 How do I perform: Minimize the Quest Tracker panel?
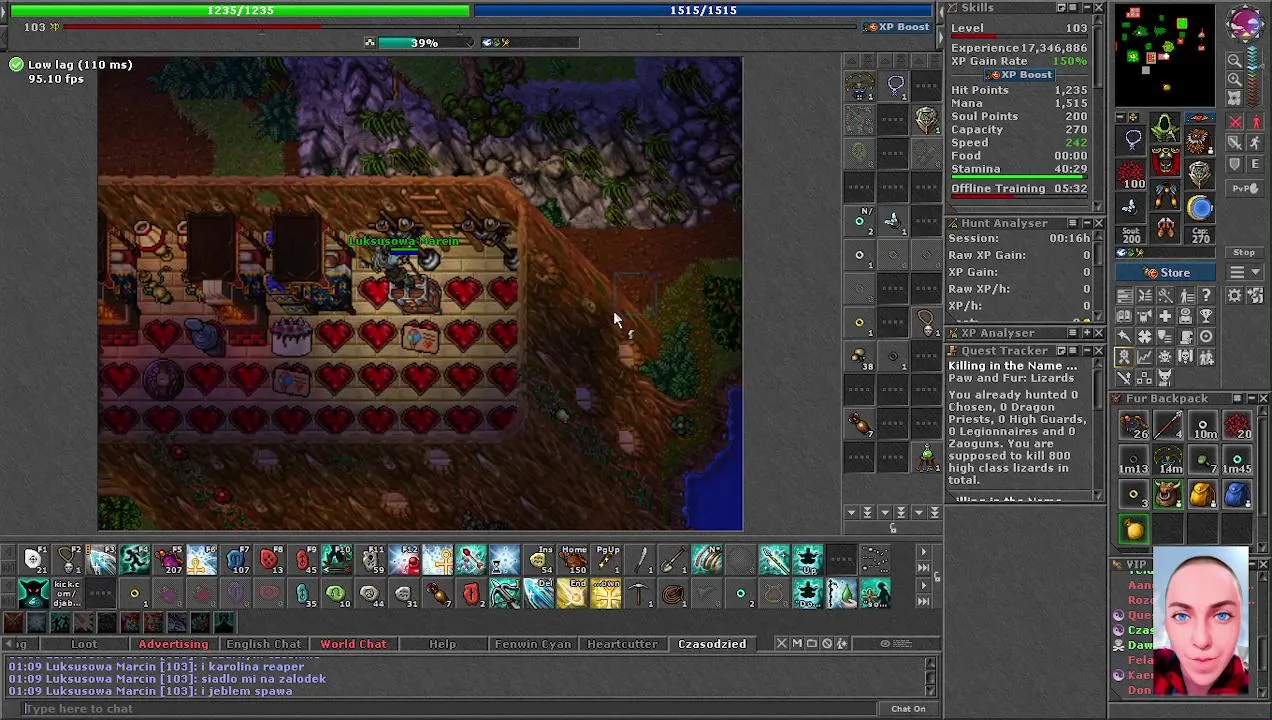coord(1087,351)
